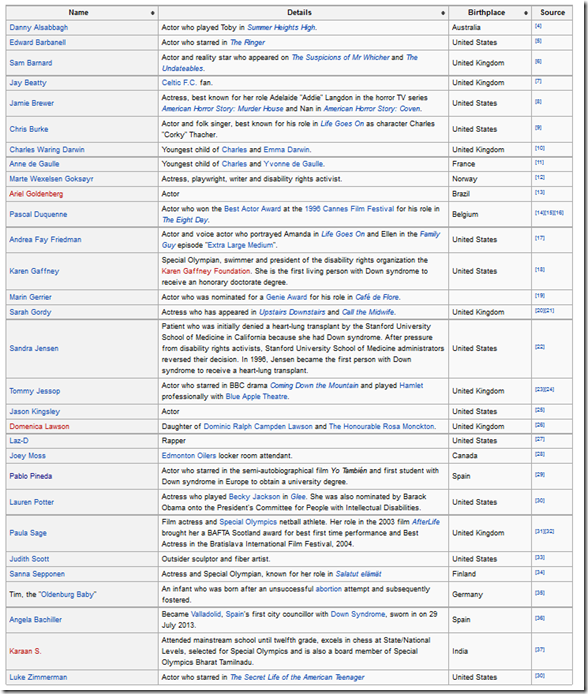Open Ariel Goldenberg red link
Image resolution: width=588 pixels, height=694 pixels.
coord(36,194)
